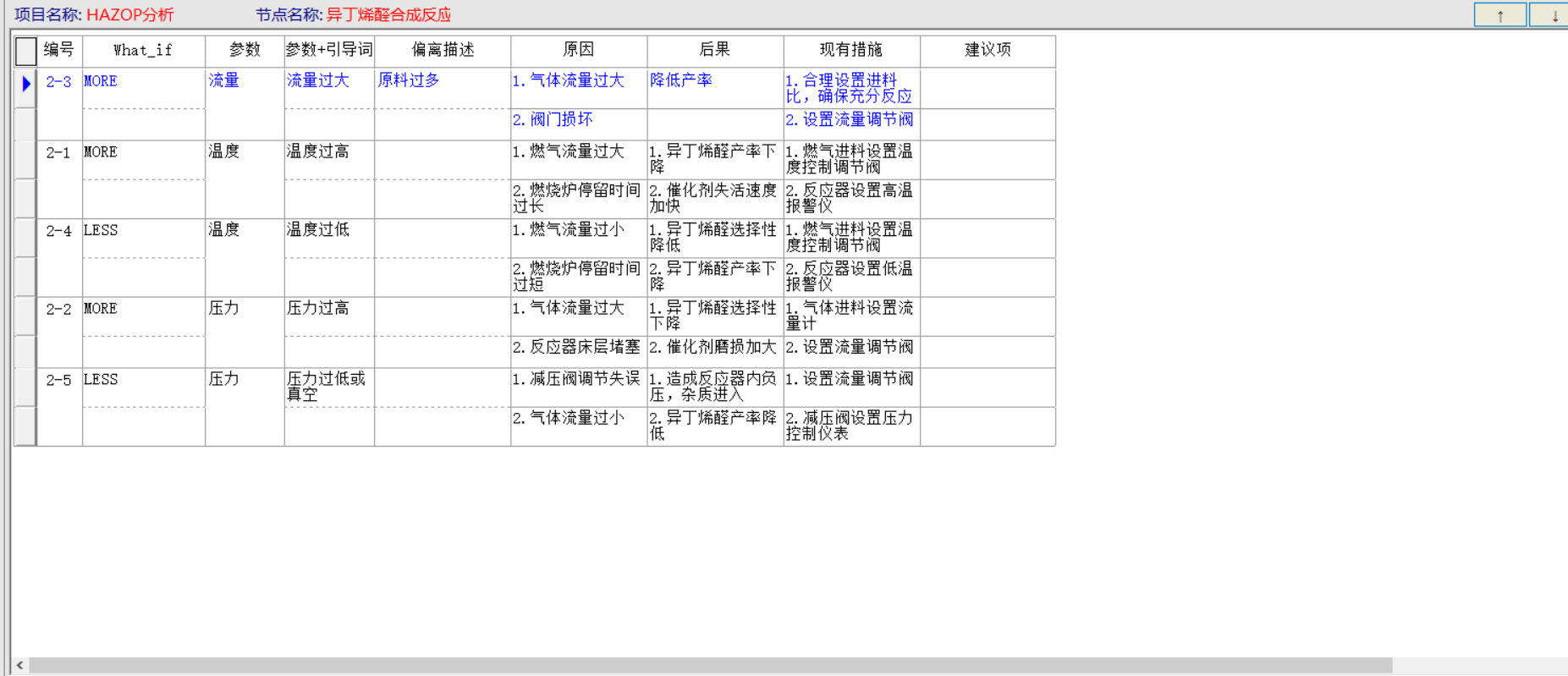Click the 2.燃烧炉停留时间过短 cell
This screenshot has width=1568, height=676.
pos(579,278)
